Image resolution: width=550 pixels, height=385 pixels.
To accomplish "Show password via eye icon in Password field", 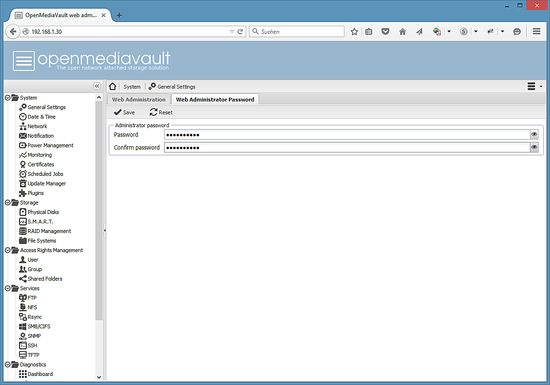I will (x=534, y=135).
